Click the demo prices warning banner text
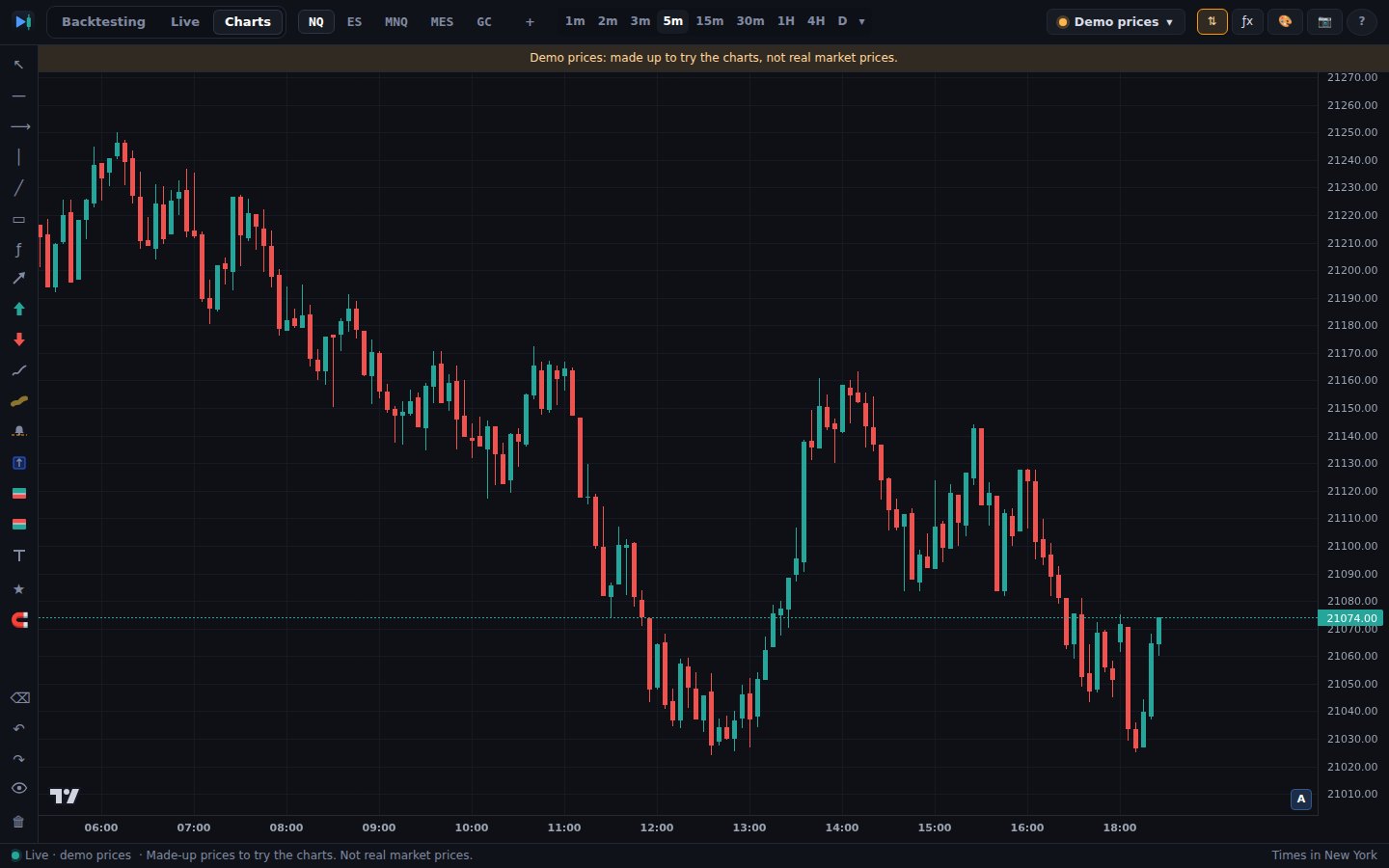 (714, 58)
